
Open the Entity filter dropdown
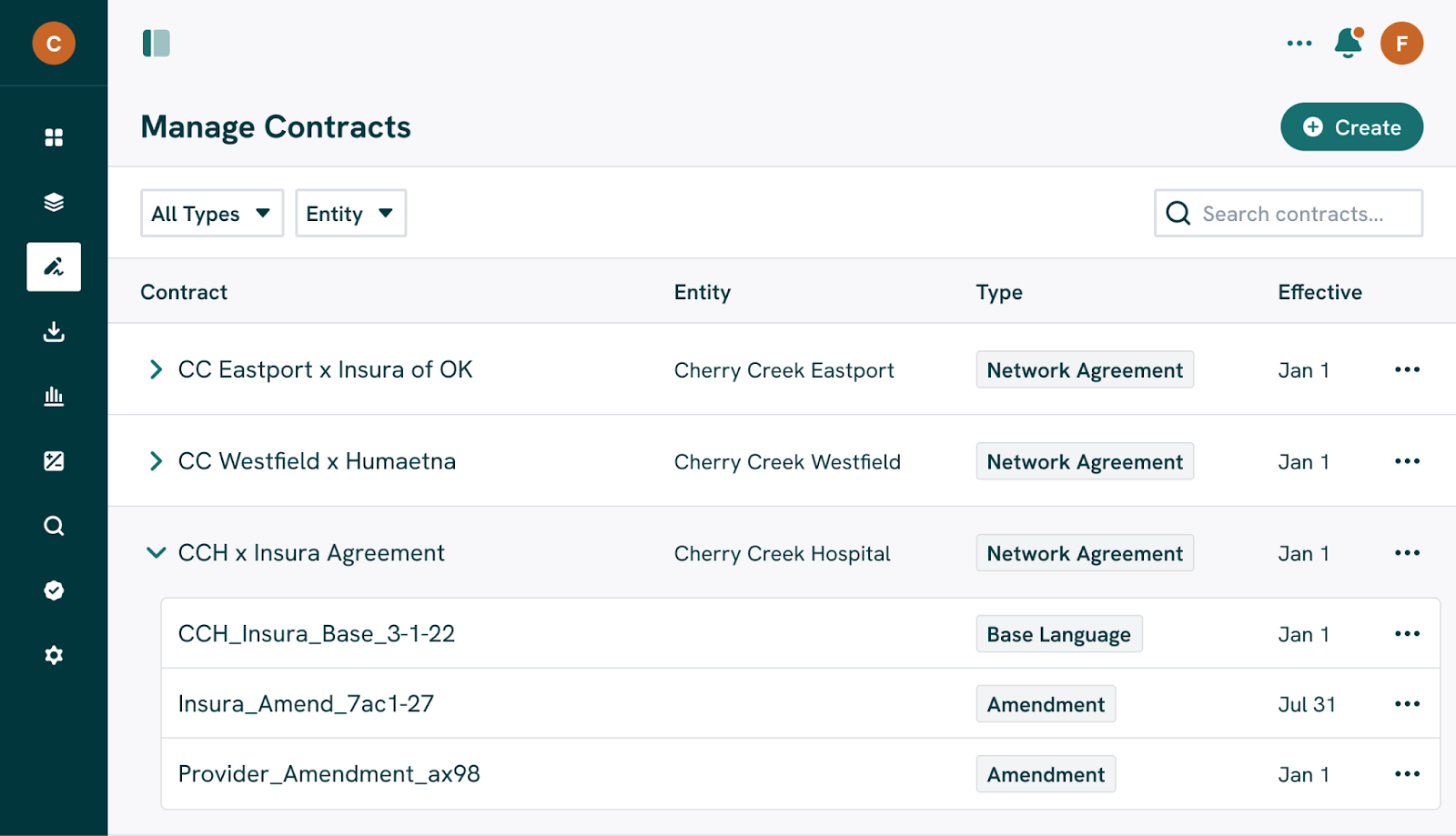[x=350, y=214]
